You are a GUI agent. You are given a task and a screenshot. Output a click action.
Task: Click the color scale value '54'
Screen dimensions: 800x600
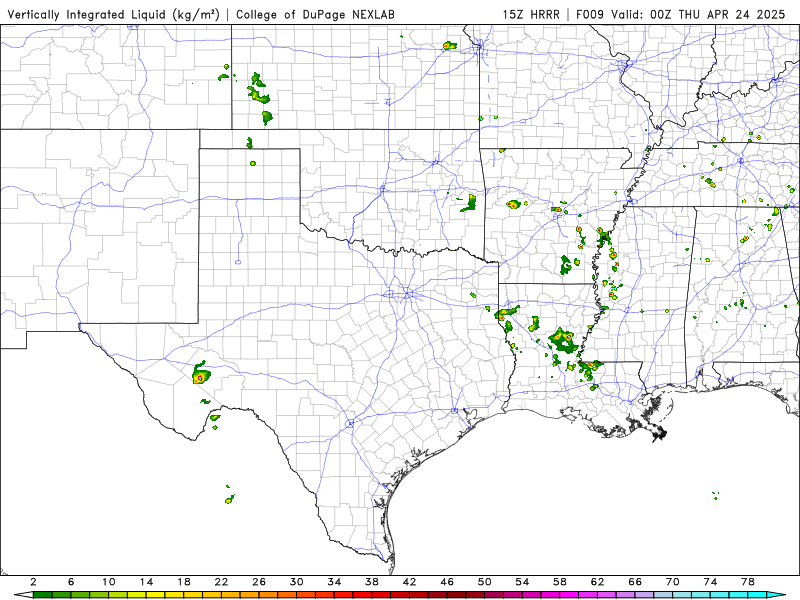click(x=522, y=582)
